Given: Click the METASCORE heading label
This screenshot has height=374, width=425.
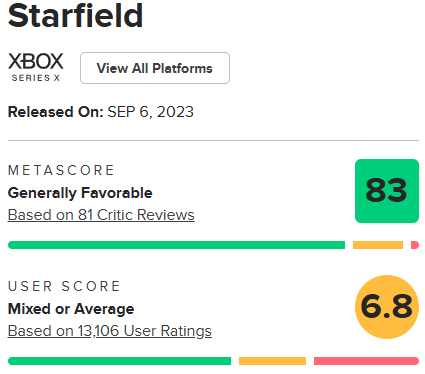Looking at the screenshot, I should (x=61, y=170).
